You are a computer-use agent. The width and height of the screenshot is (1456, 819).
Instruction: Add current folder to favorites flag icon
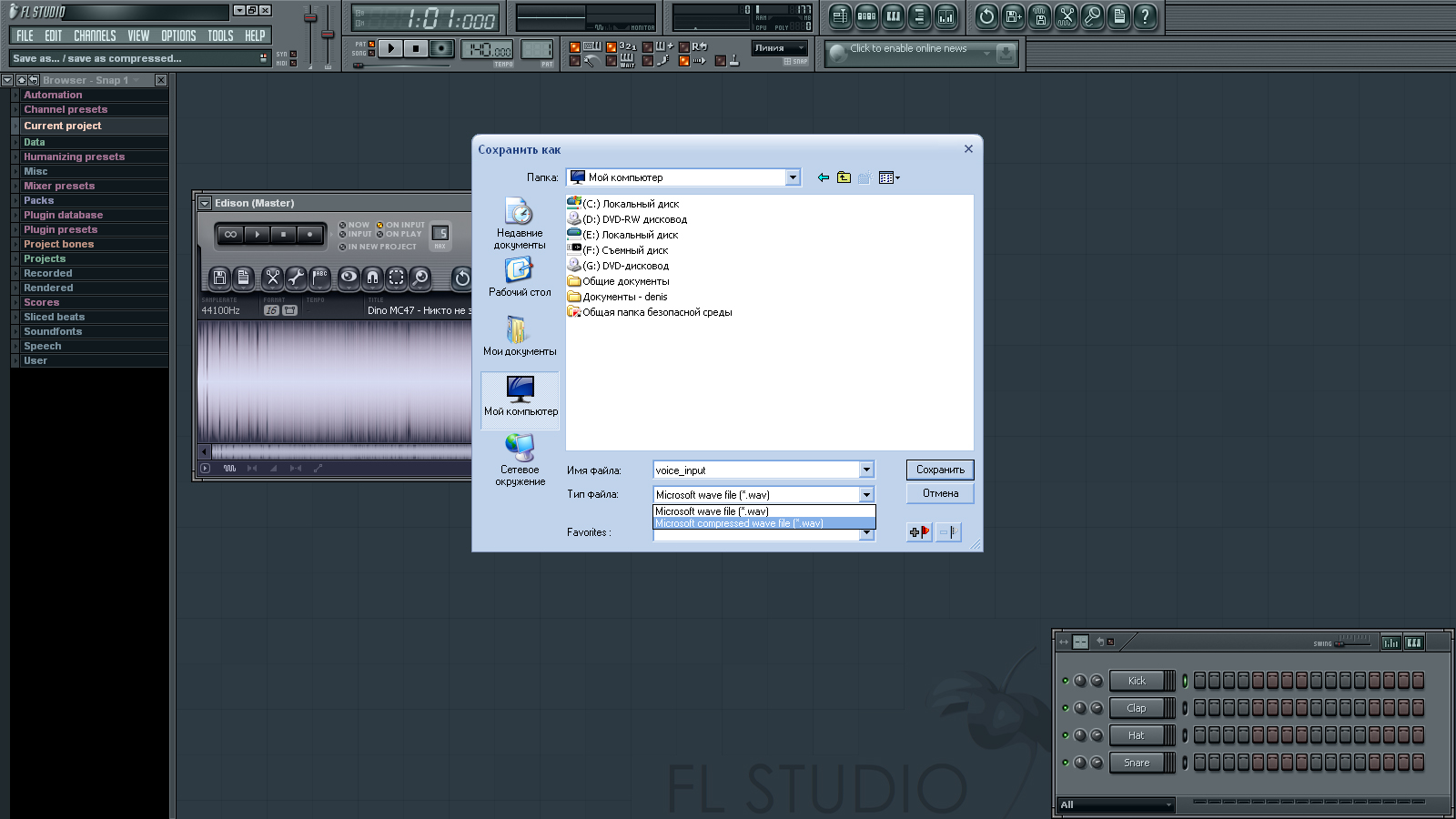(919, 532)
